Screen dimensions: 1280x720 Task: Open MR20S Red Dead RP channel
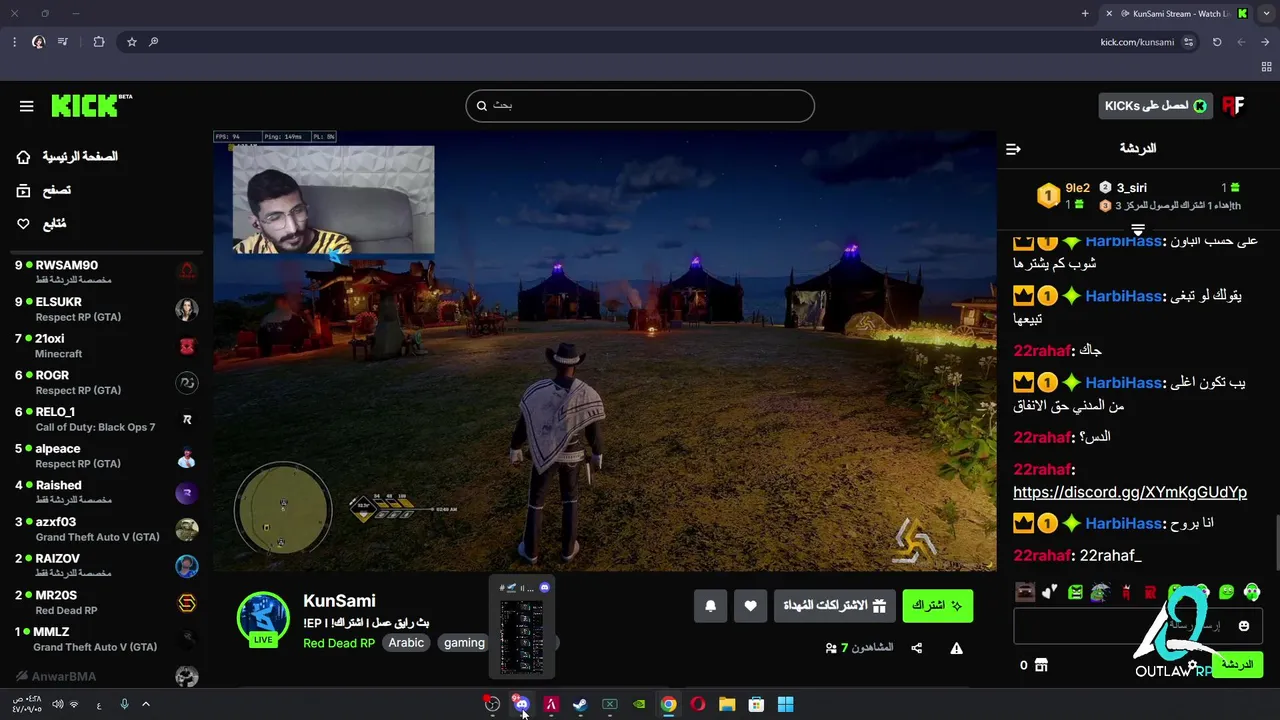tap(105, 601)
